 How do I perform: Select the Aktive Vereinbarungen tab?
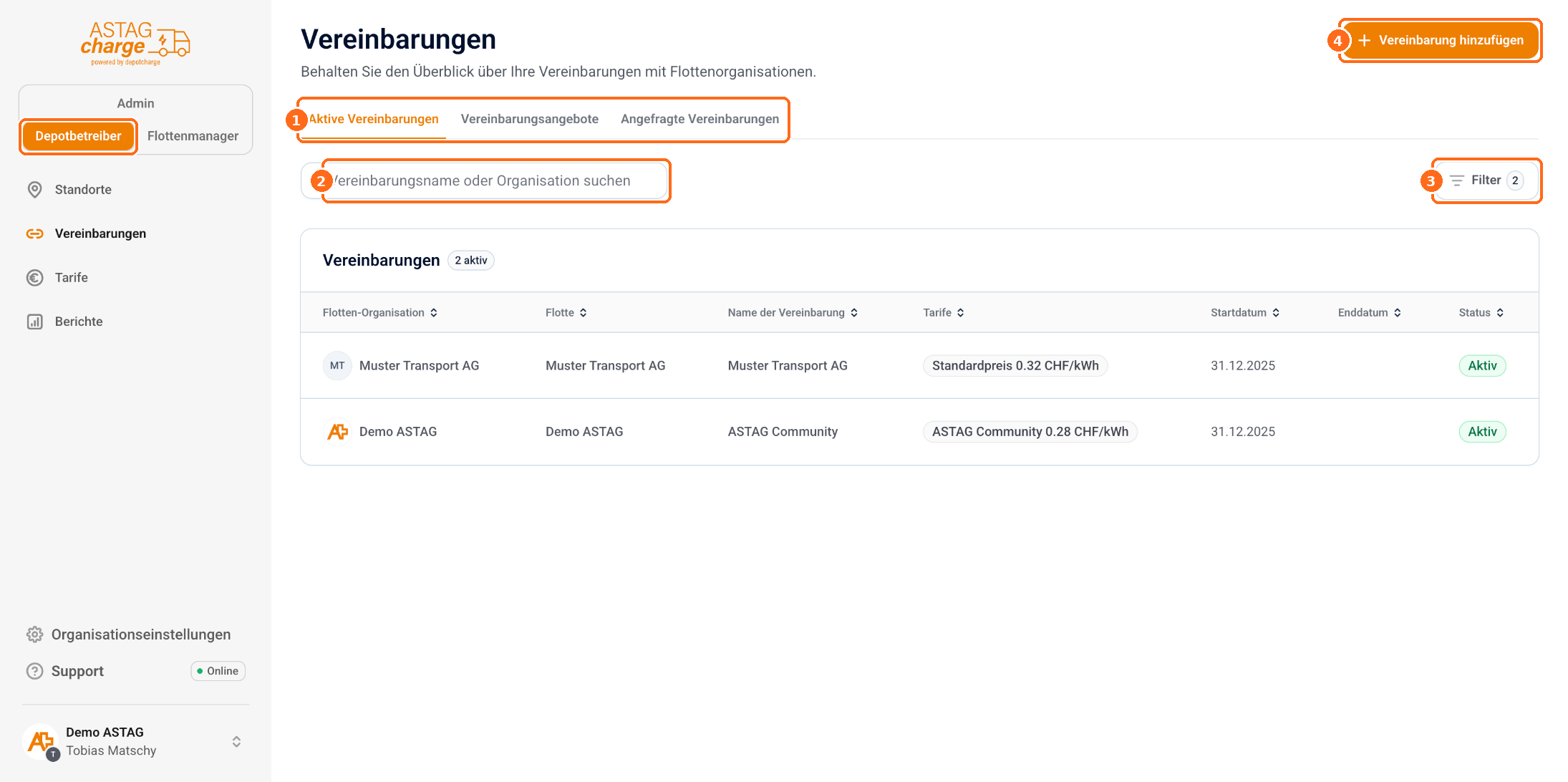pyautogui.click(x=374, y=119)
